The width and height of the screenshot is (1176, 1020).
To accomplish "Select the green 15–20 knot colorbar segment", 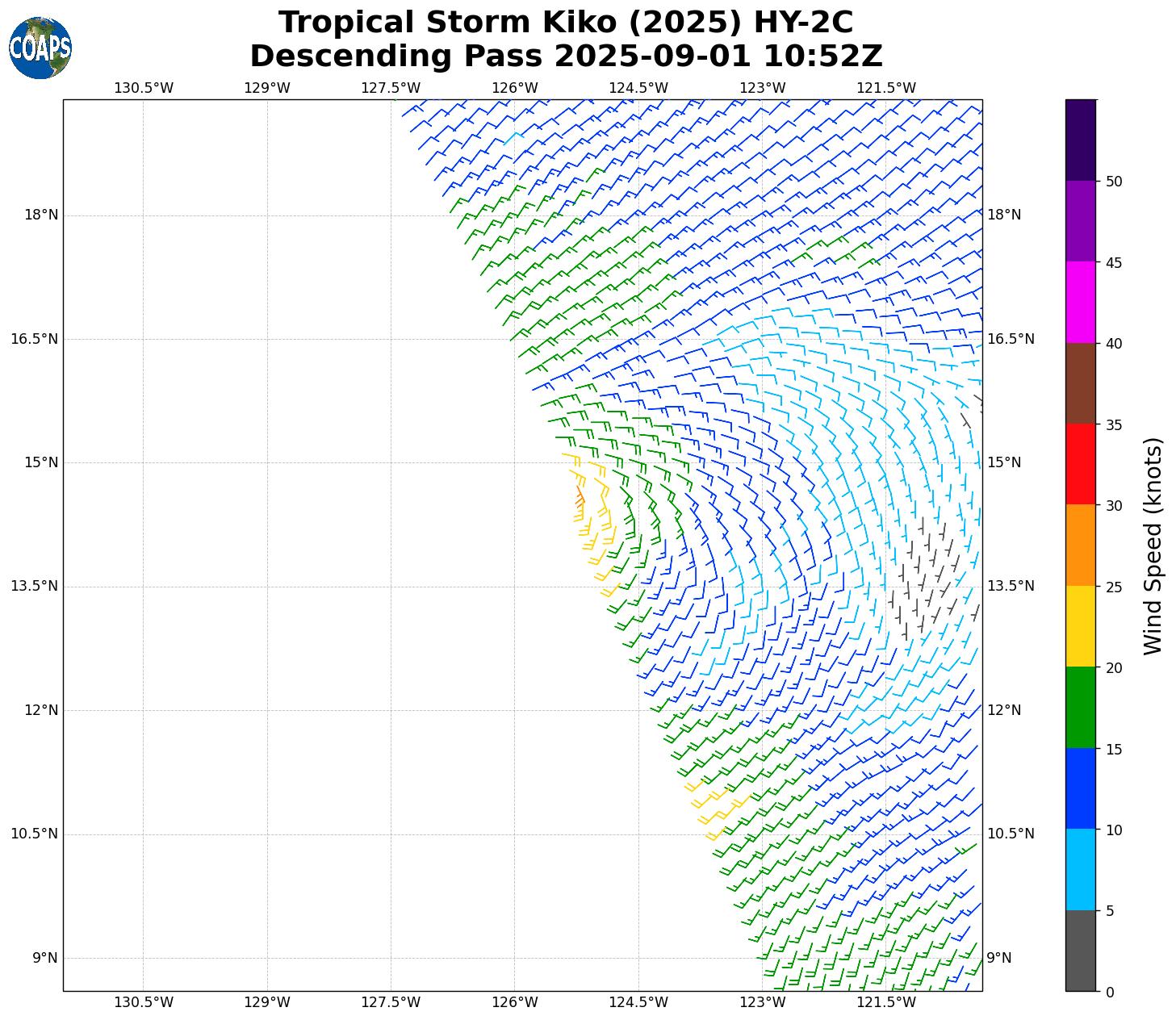I will (x=1080, y=707).
